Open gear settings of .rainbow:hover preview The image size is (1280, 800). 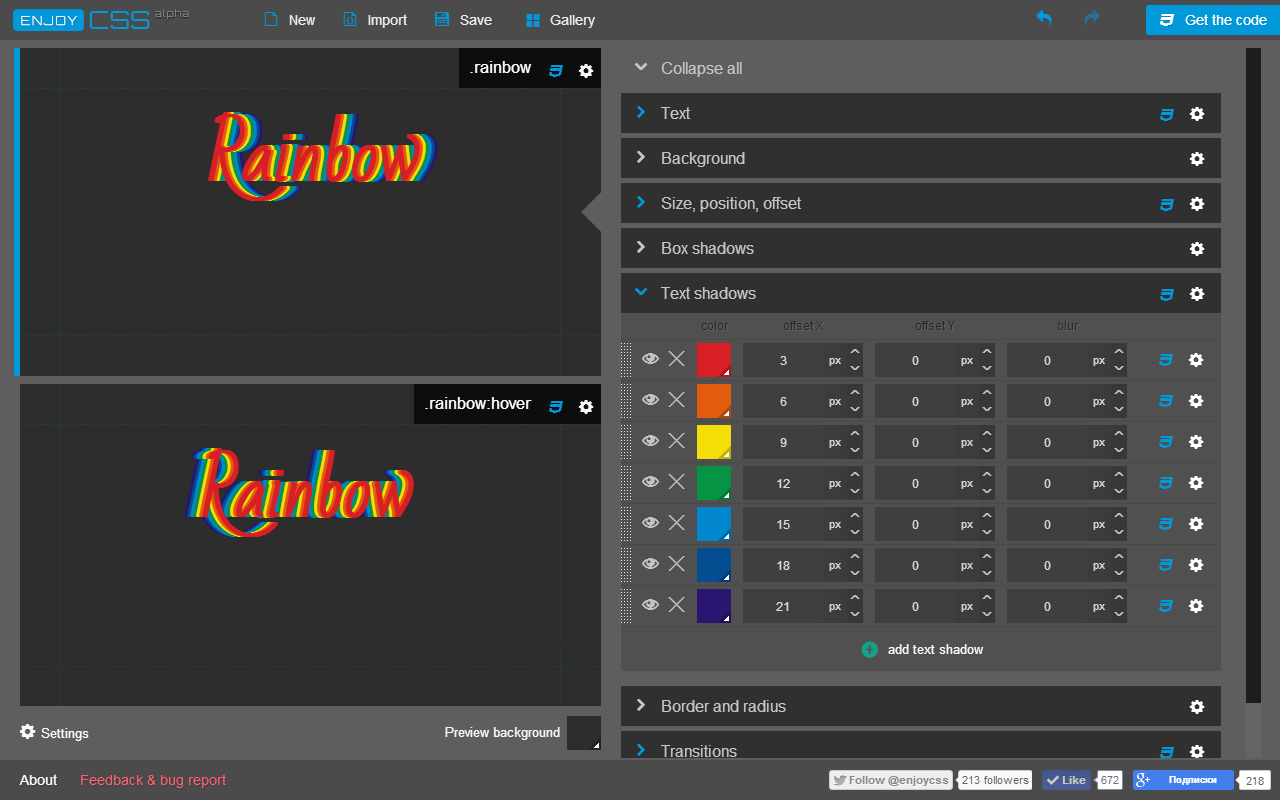click(x=586, y=407)
